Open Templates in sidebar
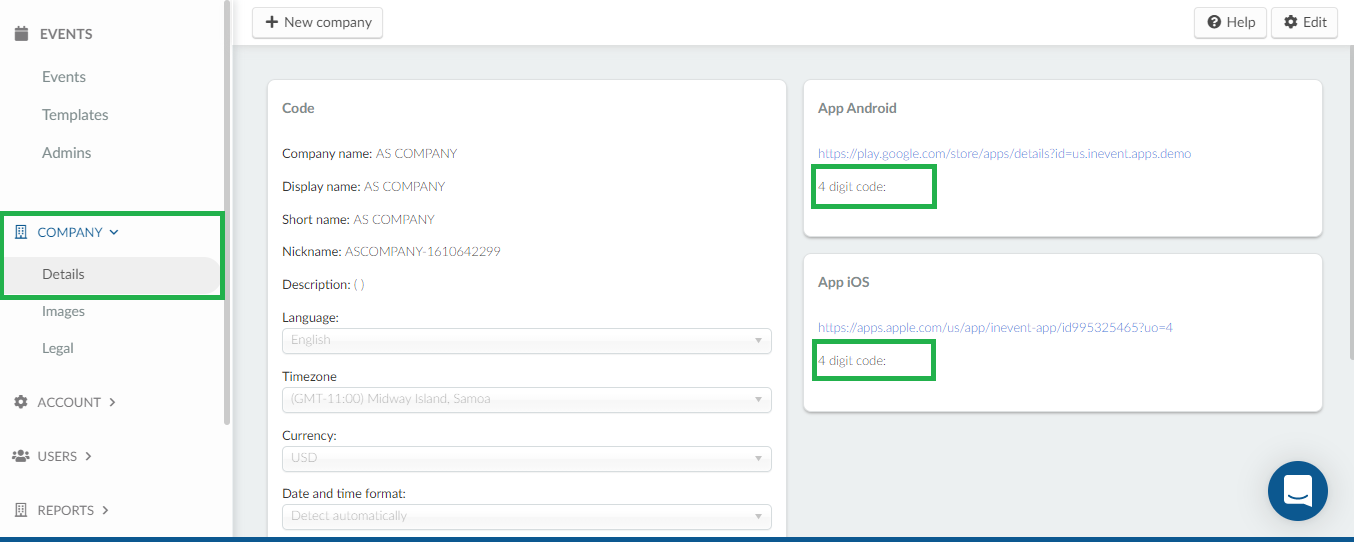 click(x=75, y=115)
